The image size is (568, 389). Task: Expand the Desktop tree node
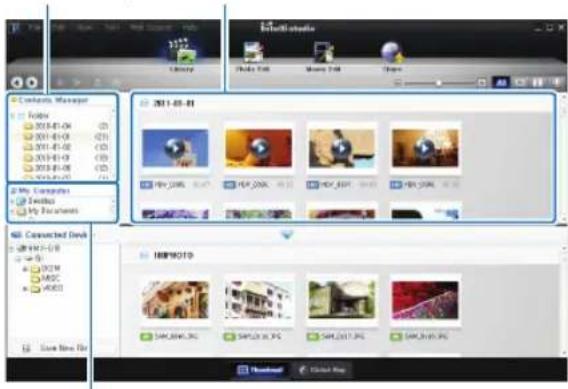[13, 201]
